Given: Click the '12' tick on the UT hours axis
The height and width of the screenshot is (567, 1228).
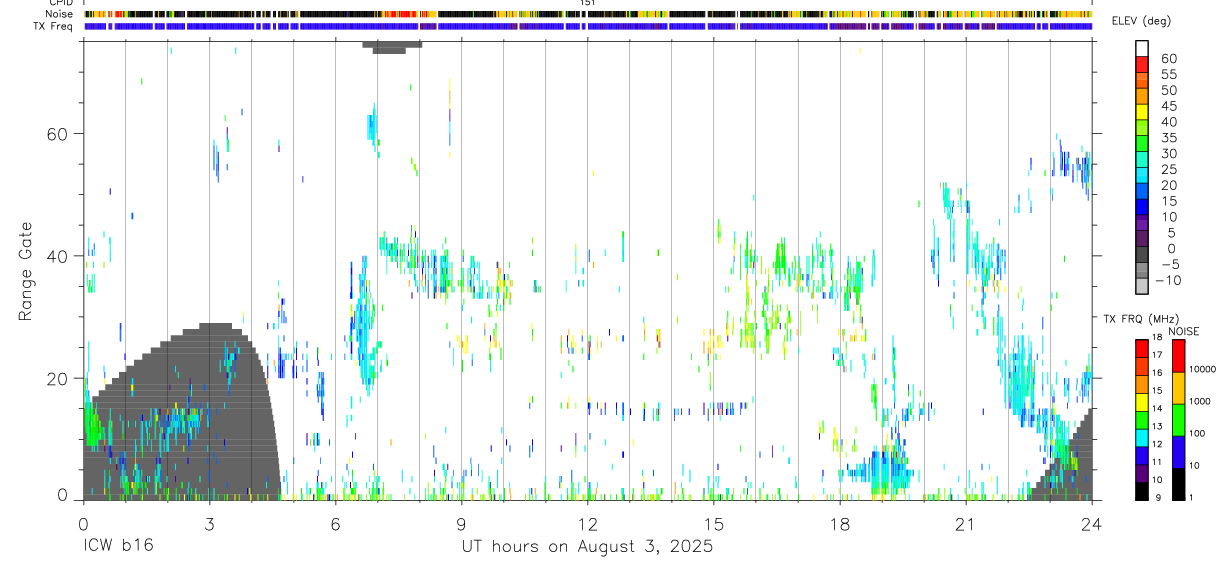Looking at the screenshot, I should pos(588,524).
